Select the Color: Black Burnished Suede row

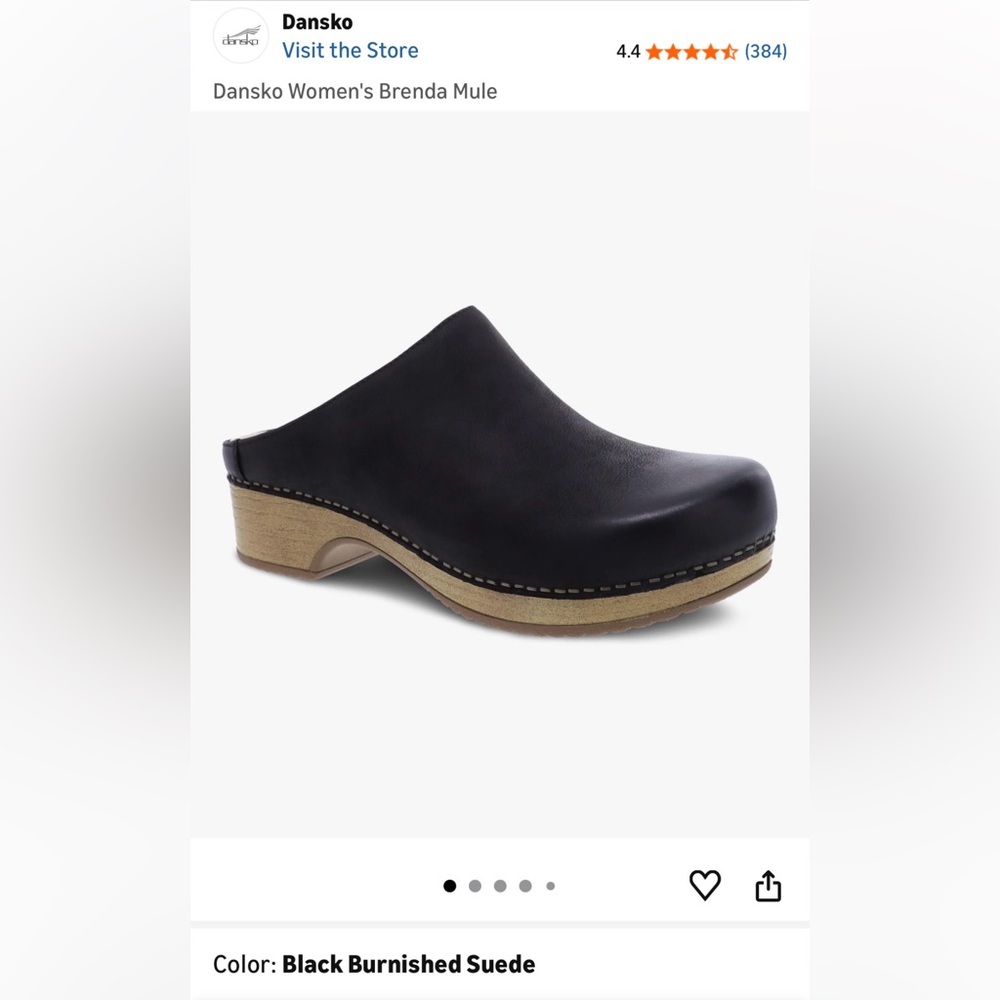375,964
